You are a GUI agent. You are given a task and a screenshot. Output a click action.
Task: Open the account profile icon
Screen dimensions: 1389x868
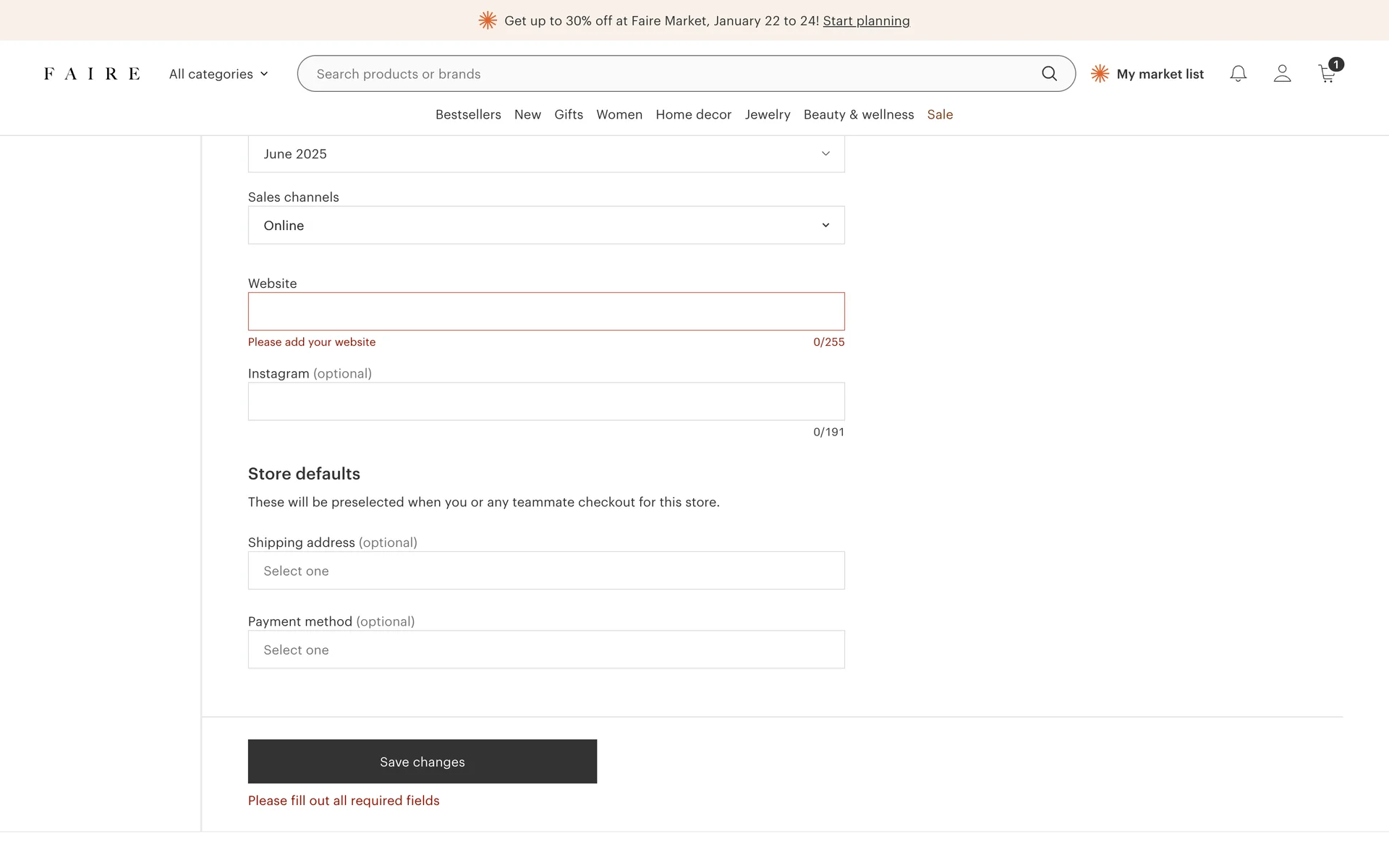1282,74
